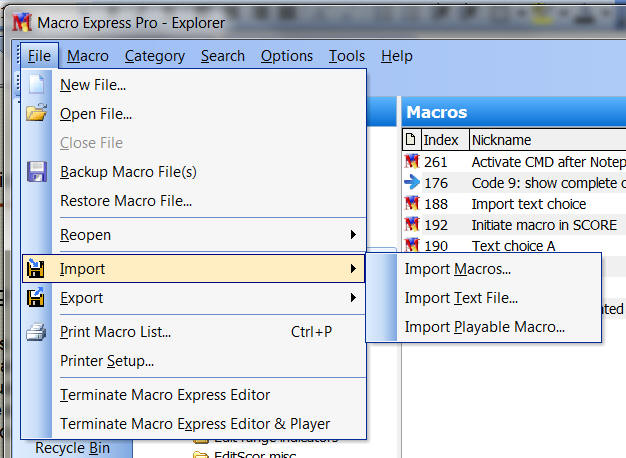Image resolution: width=626 pixels, height=458 pixels.
Task: Open the Options menu
Action: [287, 56]
